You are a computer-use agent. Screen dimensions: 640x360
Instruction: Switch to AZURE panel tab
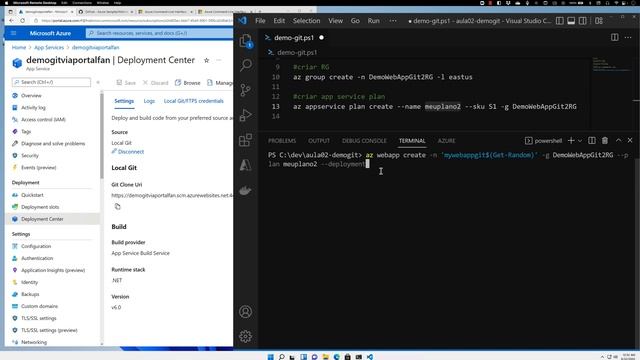(447, 140)
